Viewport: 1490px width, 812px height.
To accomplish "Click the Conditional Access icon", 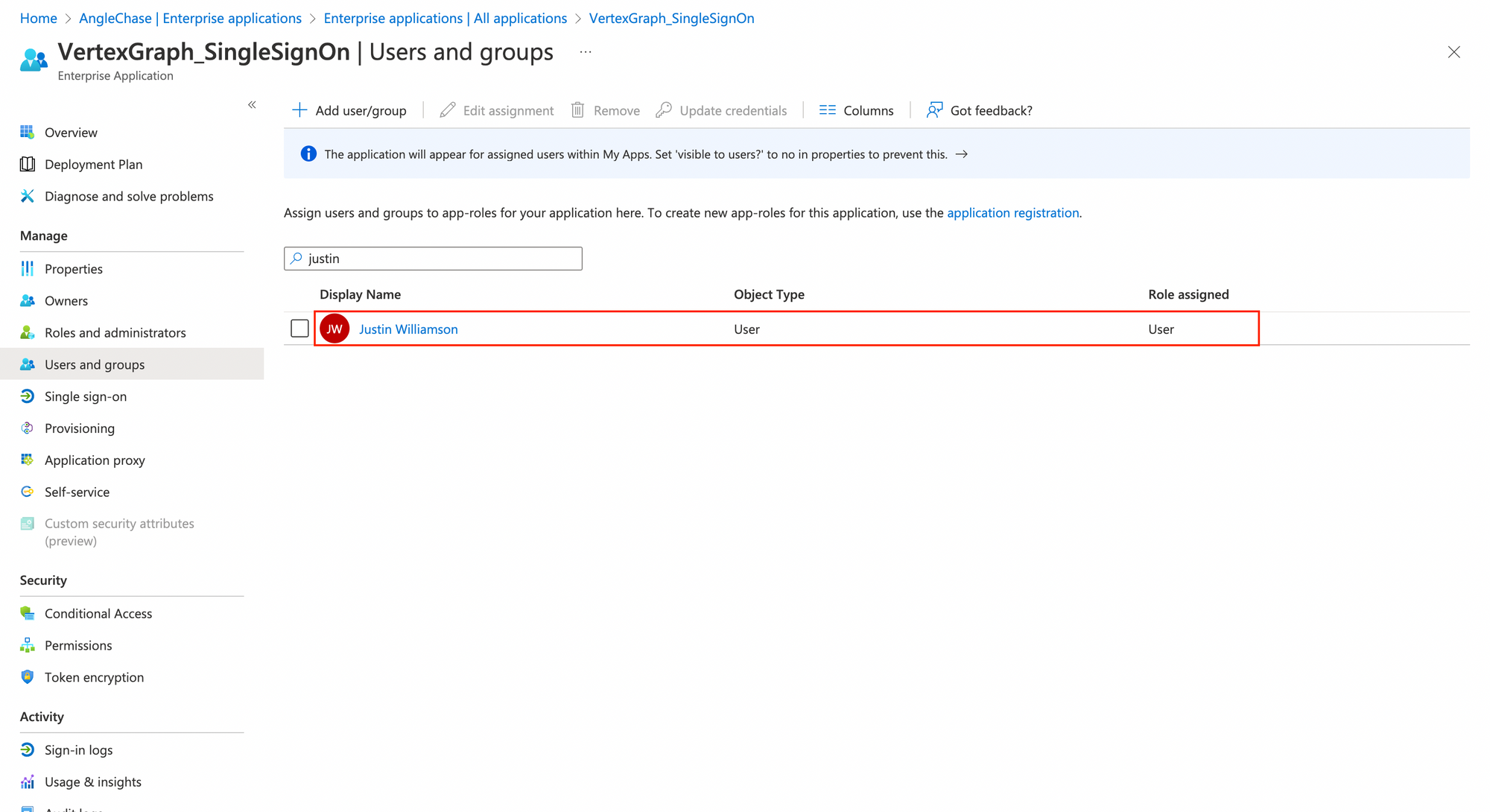I will pos(28,613).
